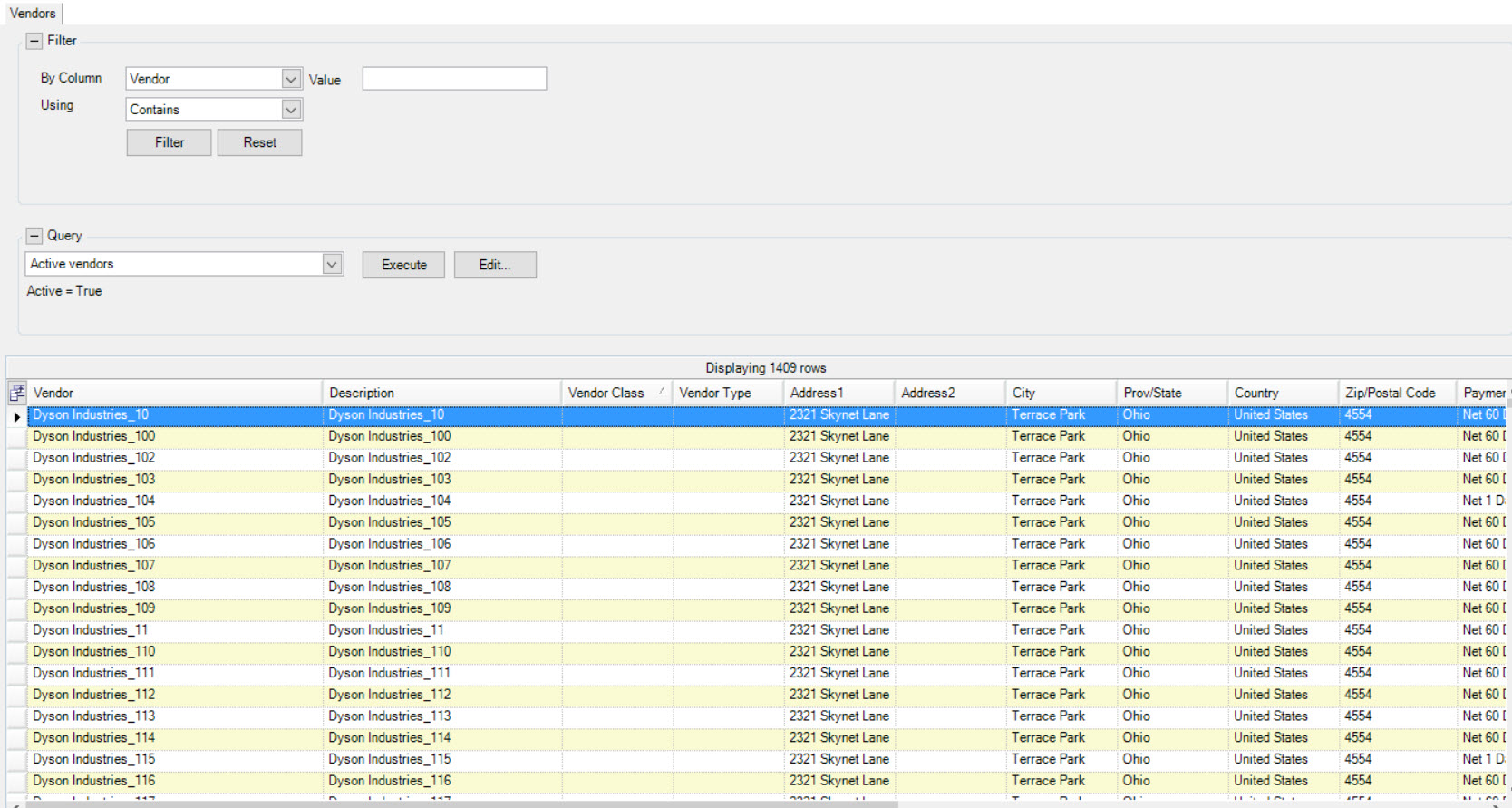Select vendor cell Dyson Industries_104
Screen dimensions: 1512x808
[175, 501]
